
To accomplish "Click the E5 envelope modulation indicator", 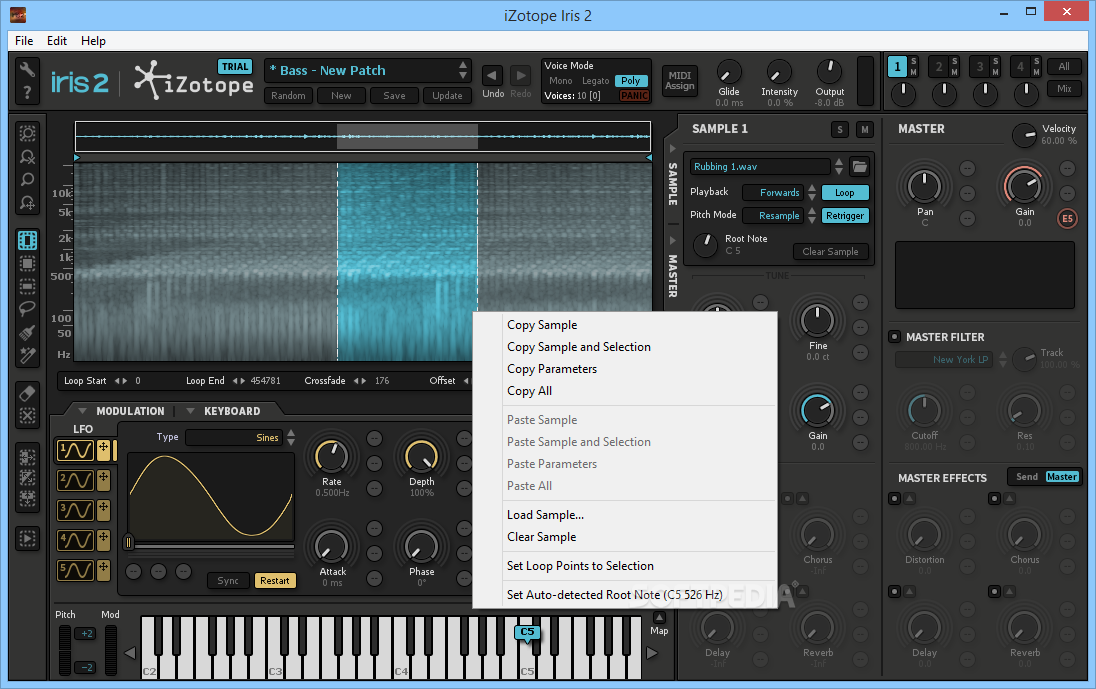I will click(1067, 219).
